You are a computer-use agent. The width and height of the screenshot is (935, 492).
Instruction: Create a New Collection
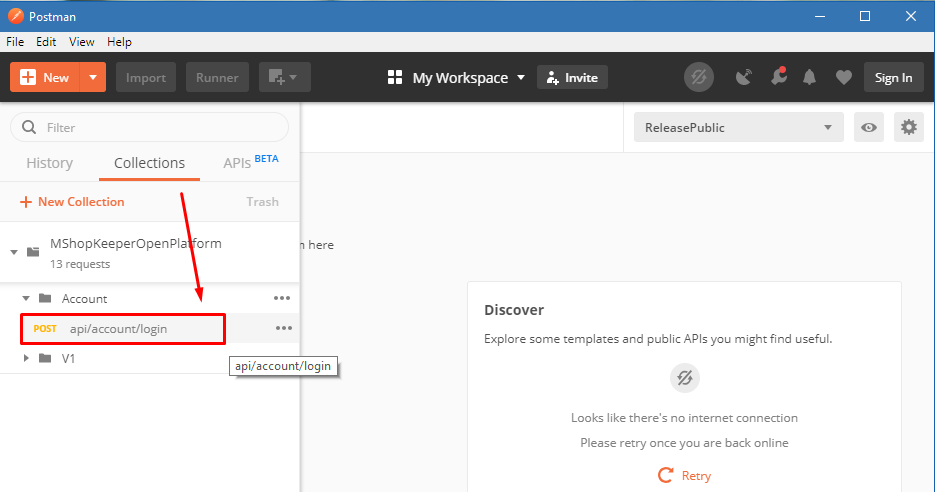(x=72, y=202)
